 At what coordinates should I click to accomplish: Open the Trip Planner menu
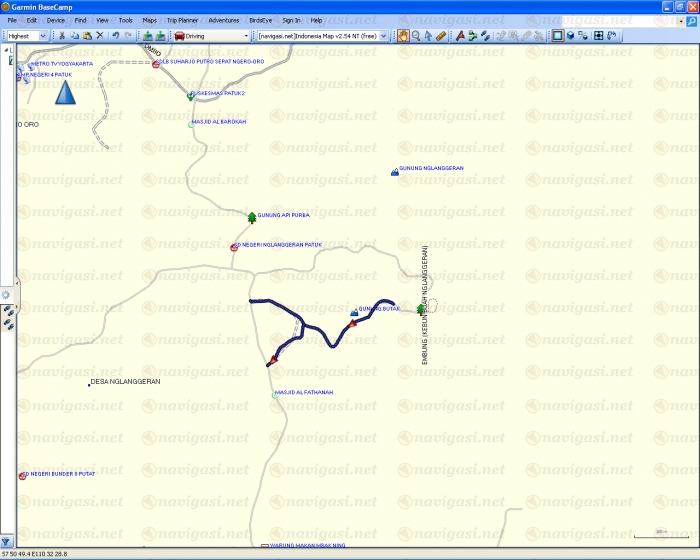[x=182, y=20]
